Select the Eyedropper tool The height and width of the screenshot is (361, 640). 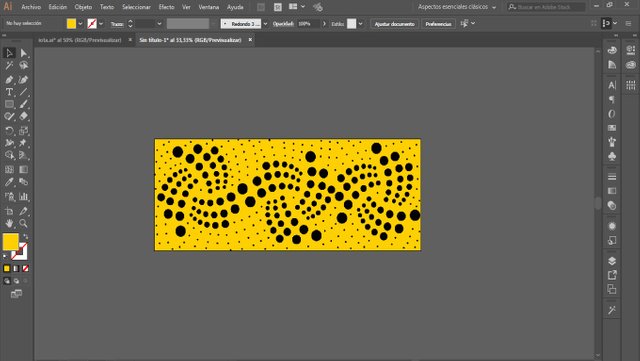click(x=9, y=182)
